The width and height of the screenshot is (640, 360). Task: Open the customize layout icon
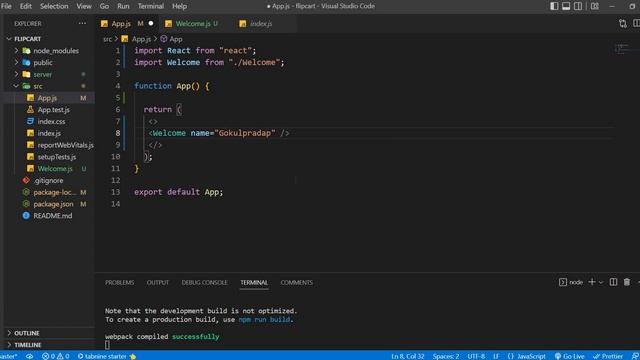pyautogui.click(x=595, y=6)
